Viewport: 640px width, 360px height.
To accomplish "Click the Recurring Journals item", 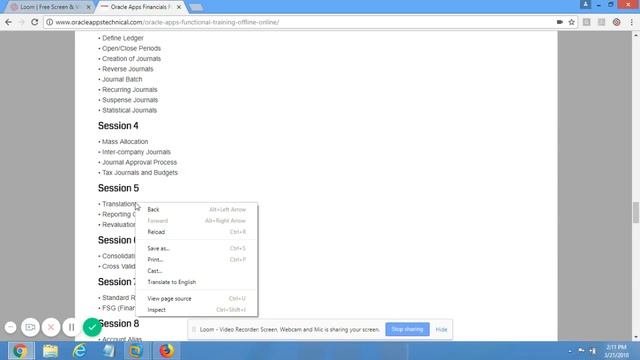I will [129, 90].
